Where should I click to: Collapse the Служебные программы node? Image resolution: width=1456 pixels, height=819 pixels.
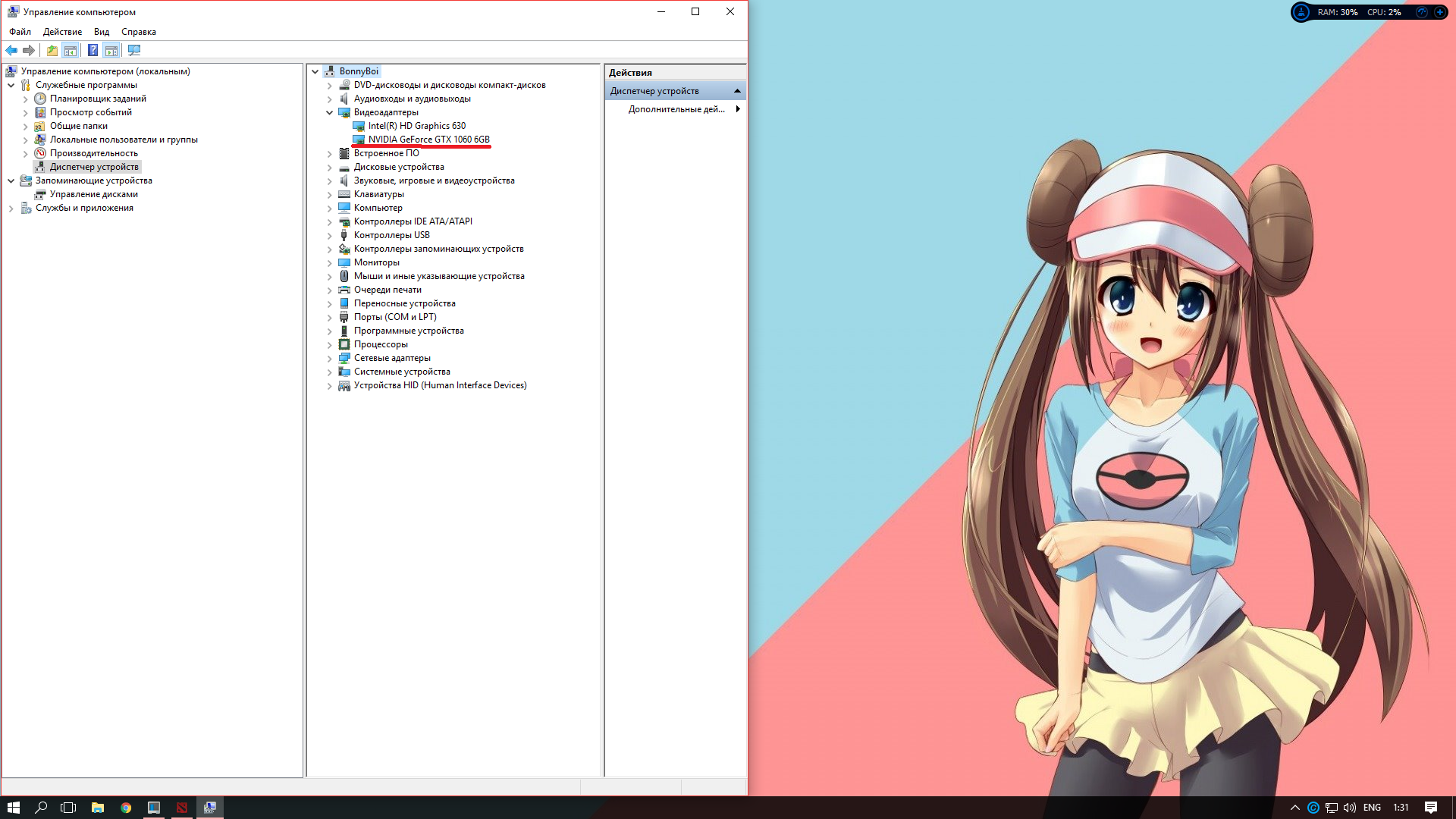click(11, 85)
